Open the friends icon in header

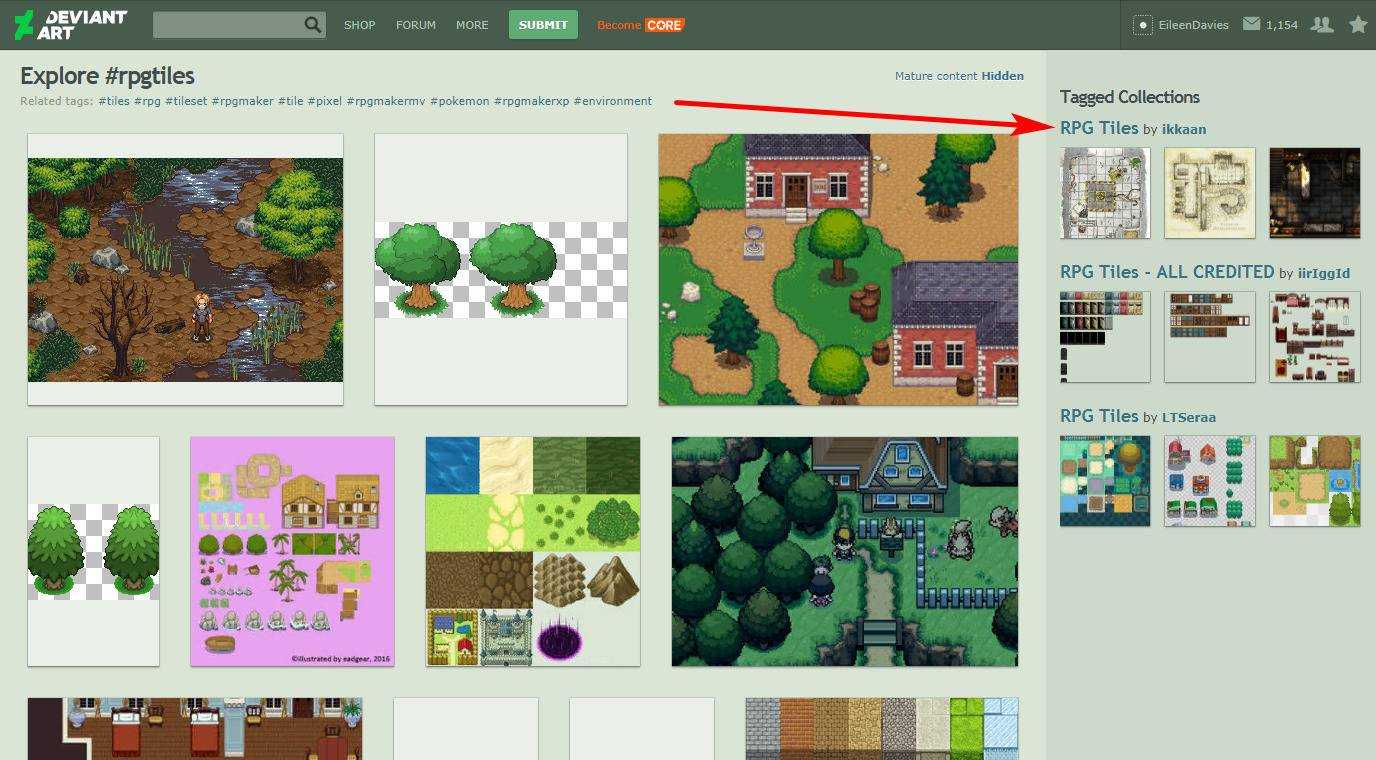point(1322,25)
